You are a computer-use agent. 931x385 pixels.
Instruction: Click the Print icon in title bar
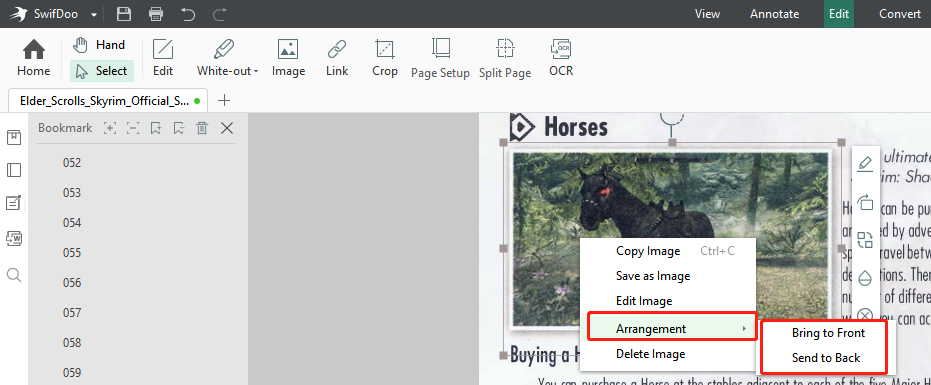point(156,14)
